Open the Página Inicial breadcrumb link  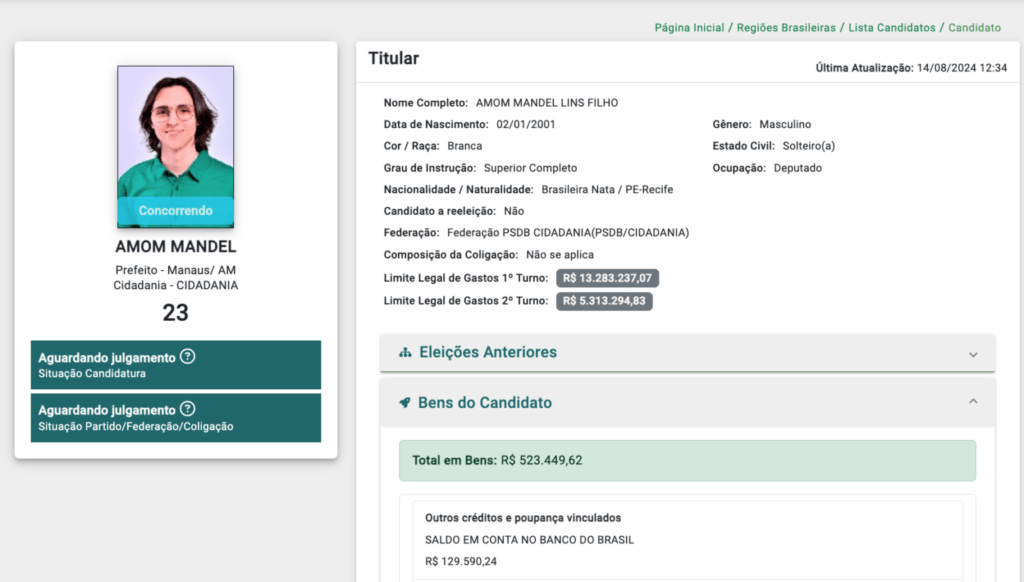coord(689,27)
